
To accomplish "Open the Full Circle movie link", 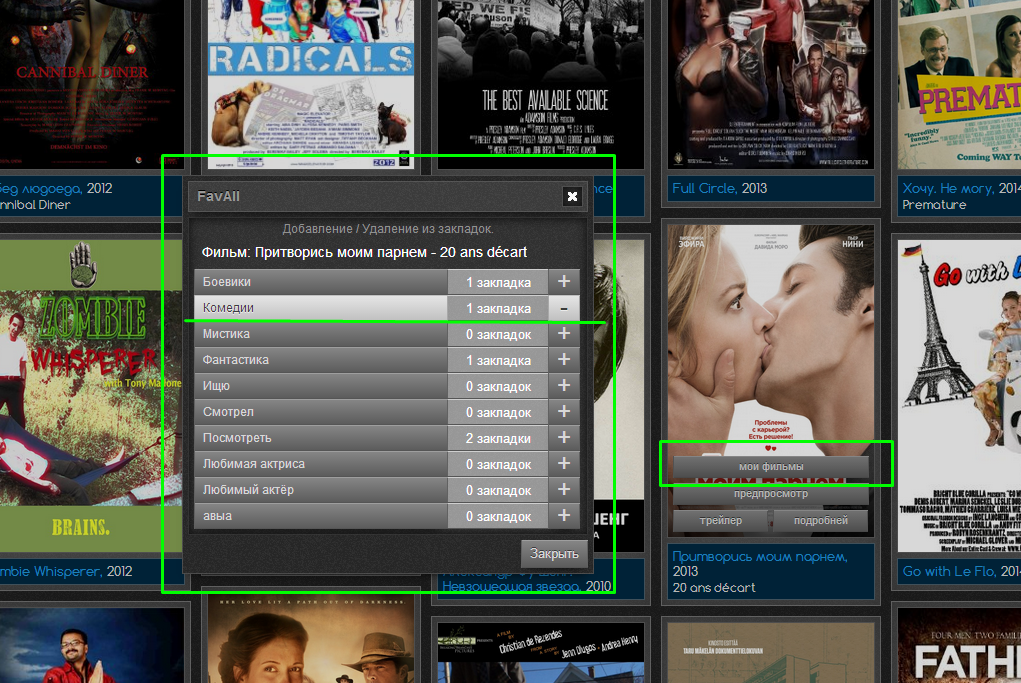I will coord(704,188).
